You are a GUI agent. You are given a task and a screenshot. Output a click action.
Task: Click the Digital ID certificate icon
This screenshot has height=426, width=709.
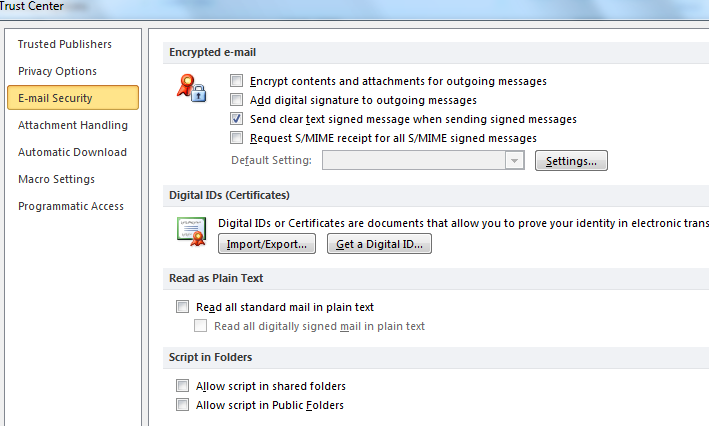[192, 231]
